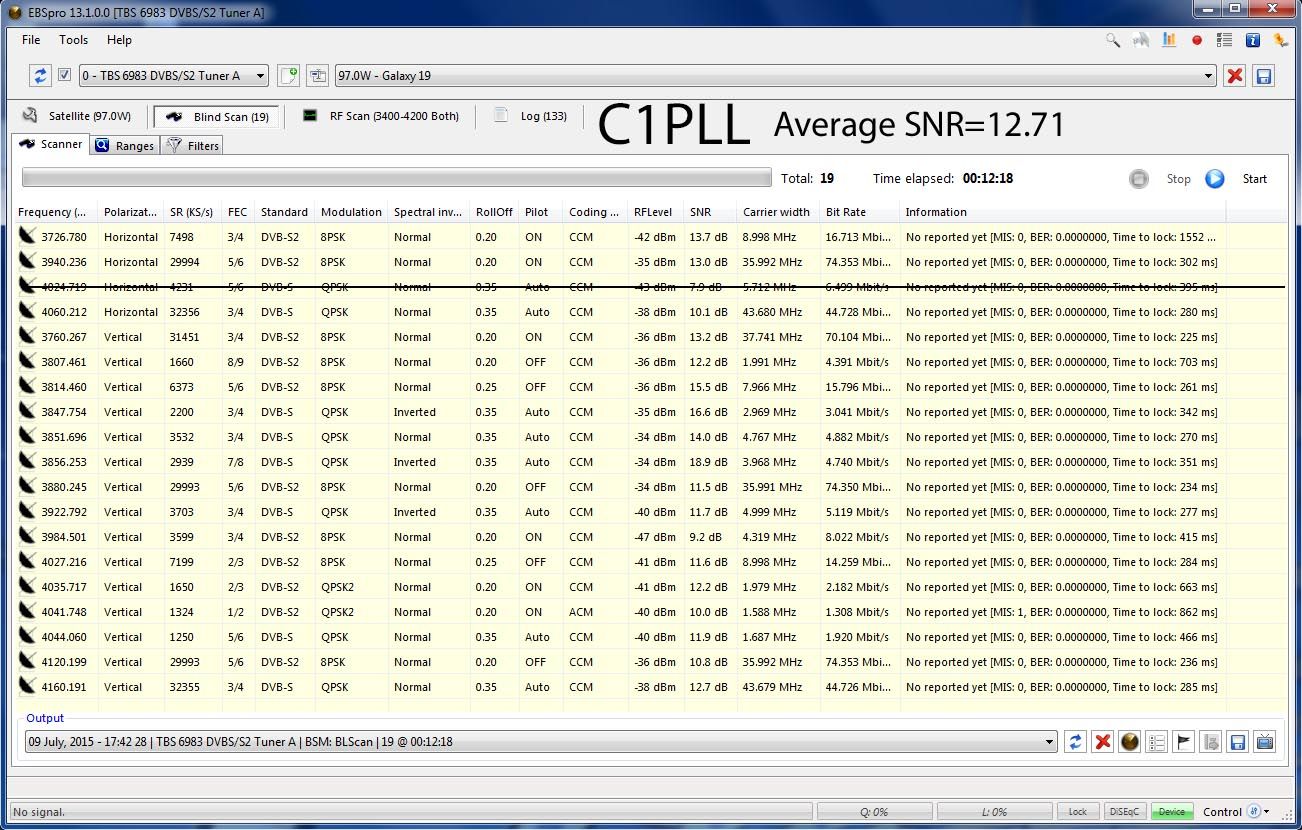Click the Lock button in status bar
This screenshot has height=830, width=1302.
point(1077,812)
